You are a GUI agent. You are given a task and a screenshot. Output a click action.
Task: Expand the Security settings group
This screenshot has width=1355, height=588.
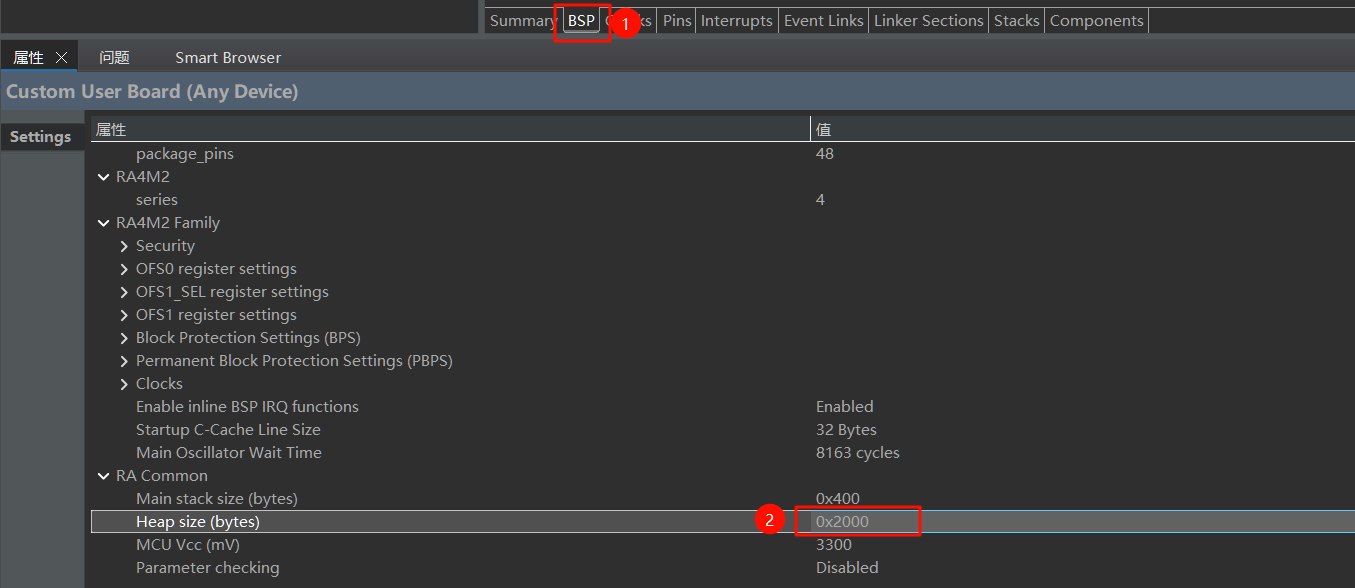123,246
